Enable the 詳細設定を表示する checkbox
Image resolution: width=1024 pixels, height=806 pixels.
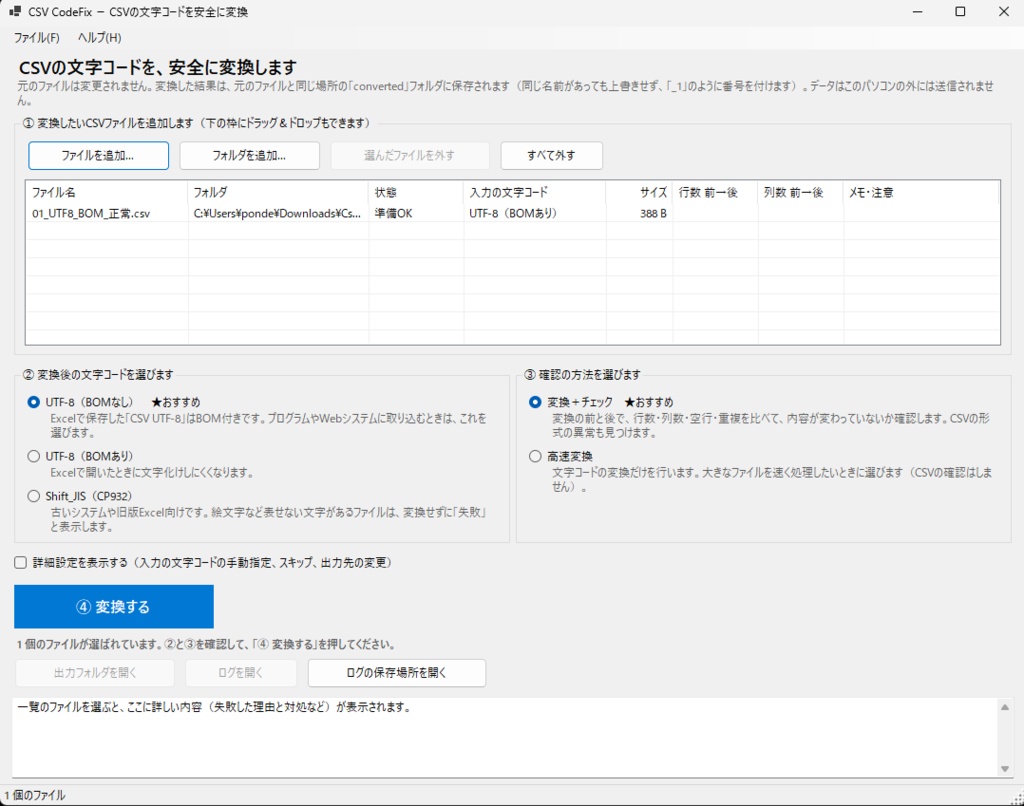(21, 563)
